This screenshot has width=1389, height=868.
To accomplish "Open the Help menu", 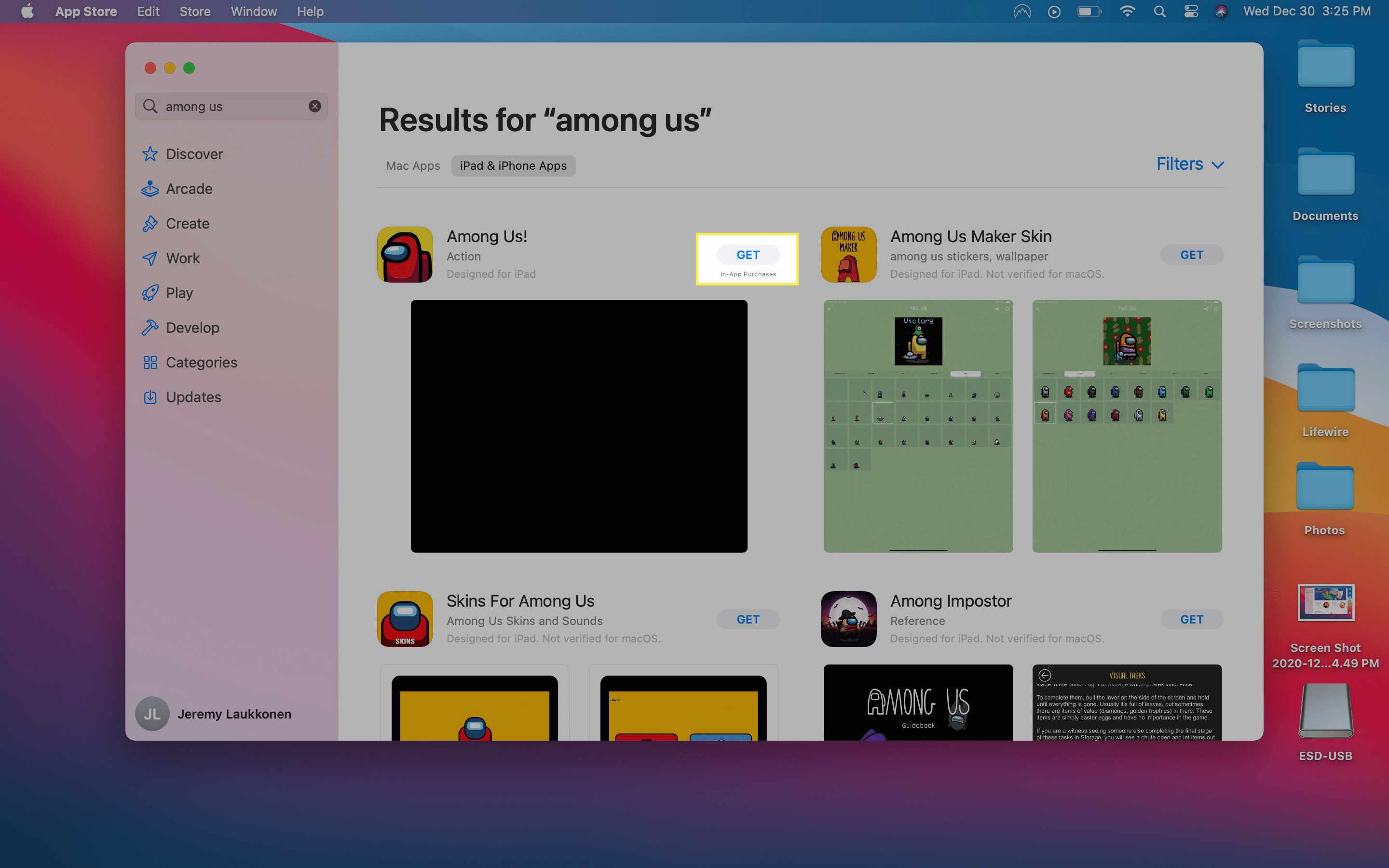I will [310, 12].
